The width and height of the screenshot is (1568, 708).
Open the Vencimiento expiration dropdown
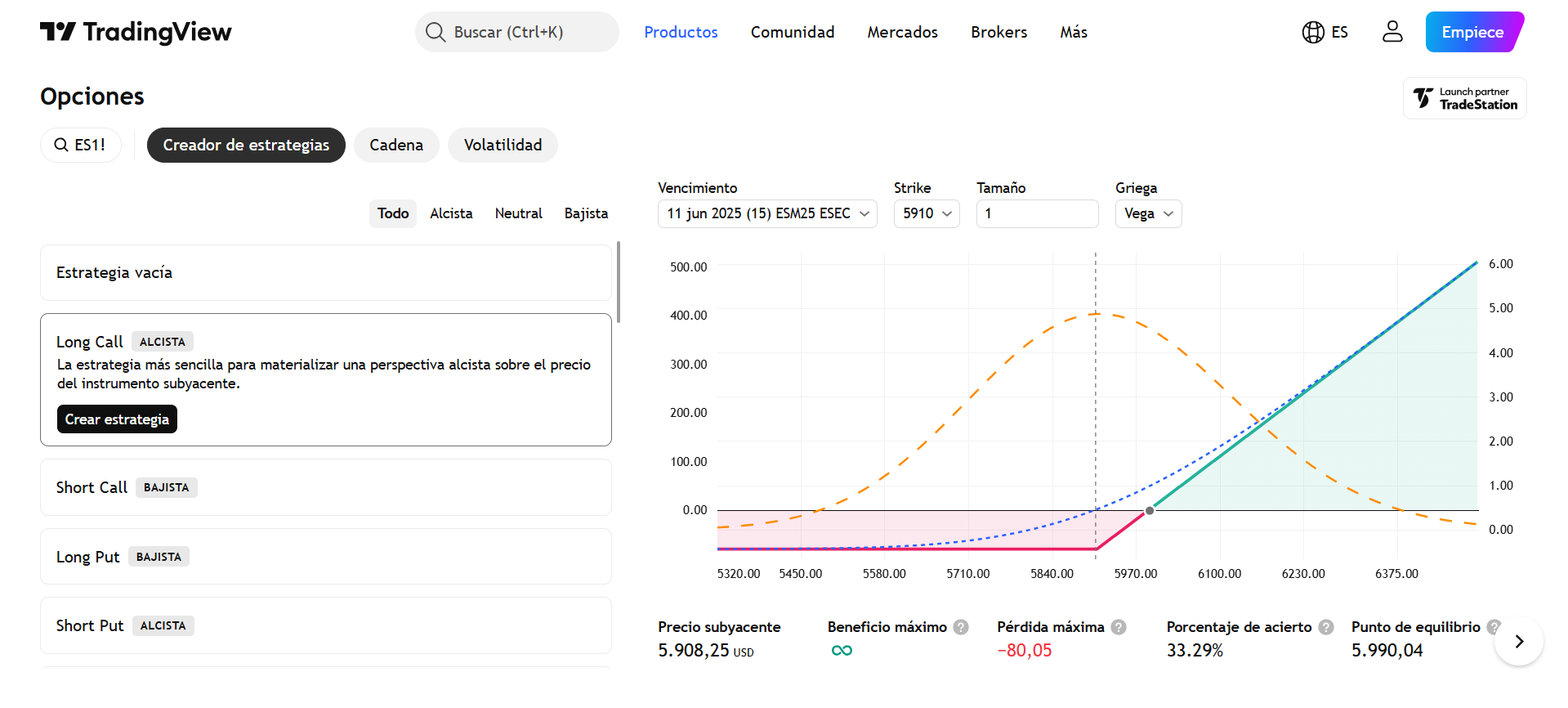tap(767, 213)
